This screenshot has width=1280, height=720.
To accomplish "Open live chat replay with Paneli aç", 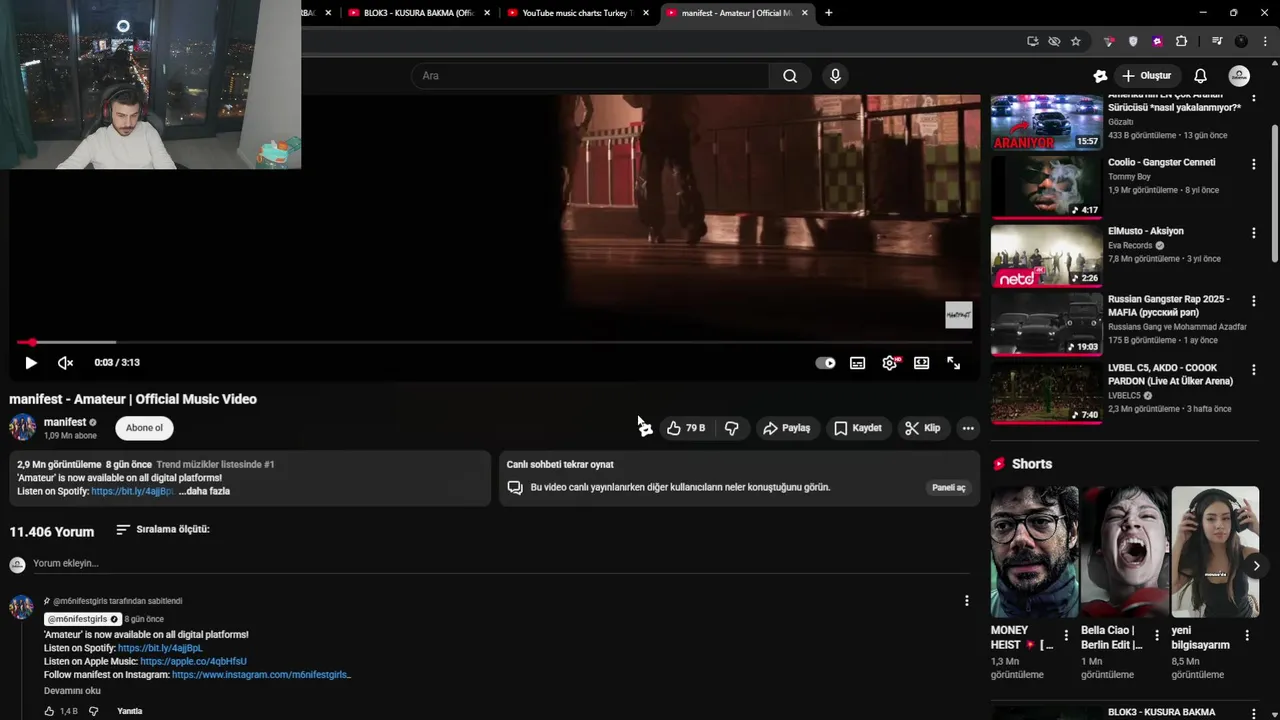I will point(948,488).
